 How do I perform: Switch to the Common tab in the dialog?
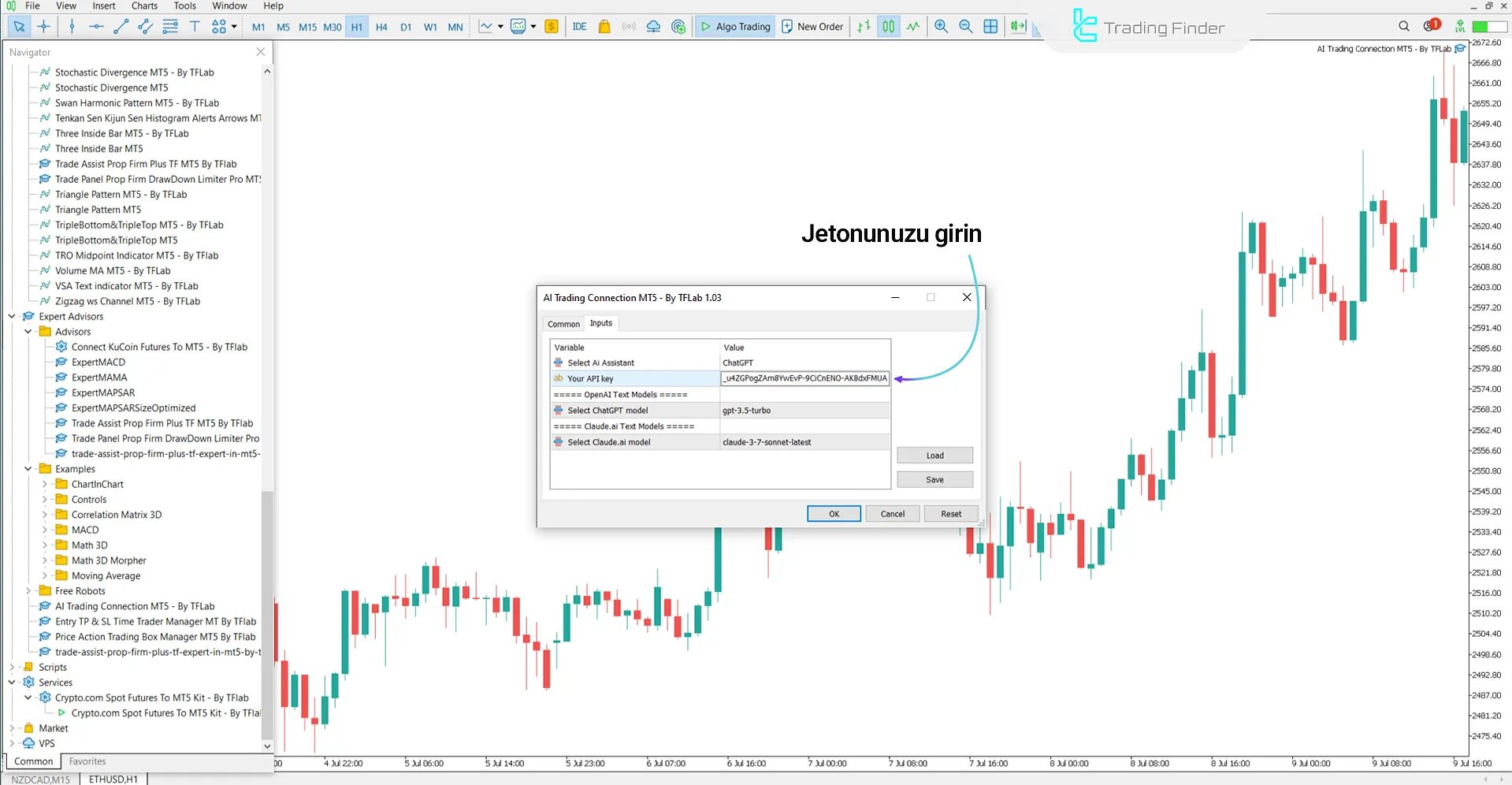(x=563, y=323)
